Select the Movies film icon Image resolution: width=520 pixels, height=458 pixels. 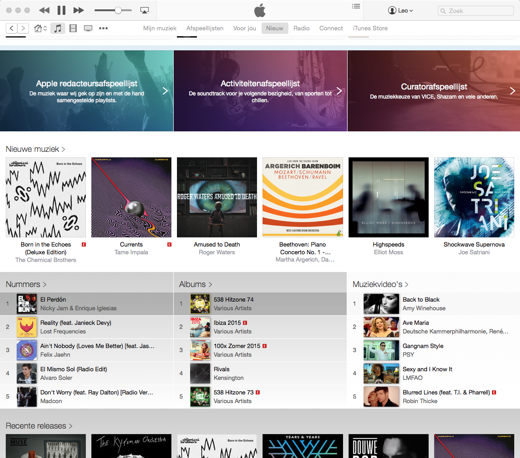point(73,28)
